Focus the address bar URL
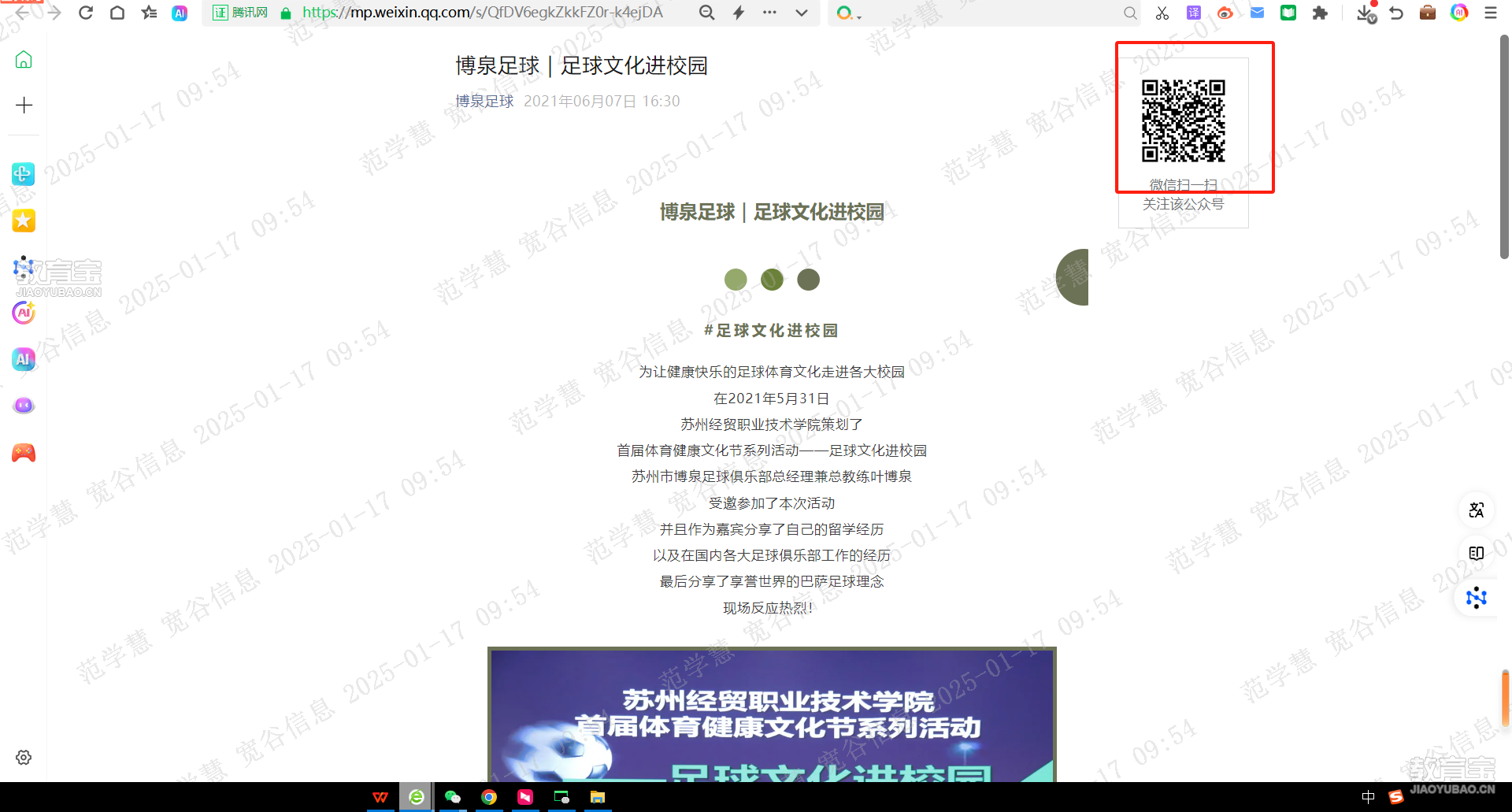The width and height of the screenshot is (1512, 812). 483,13
